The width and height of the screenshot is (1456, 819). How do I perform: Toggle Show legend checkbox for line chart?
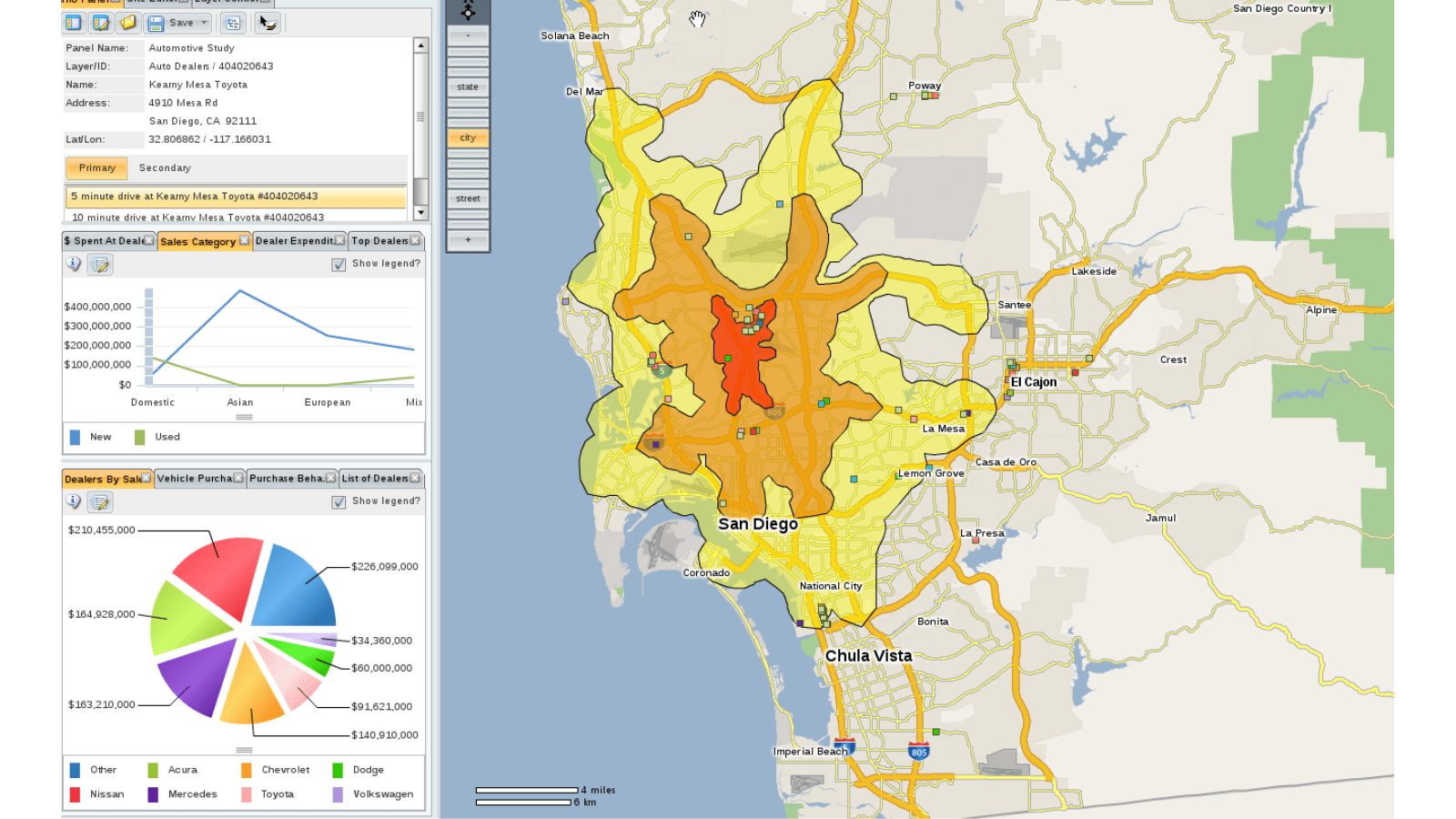(x=339, y=264)
